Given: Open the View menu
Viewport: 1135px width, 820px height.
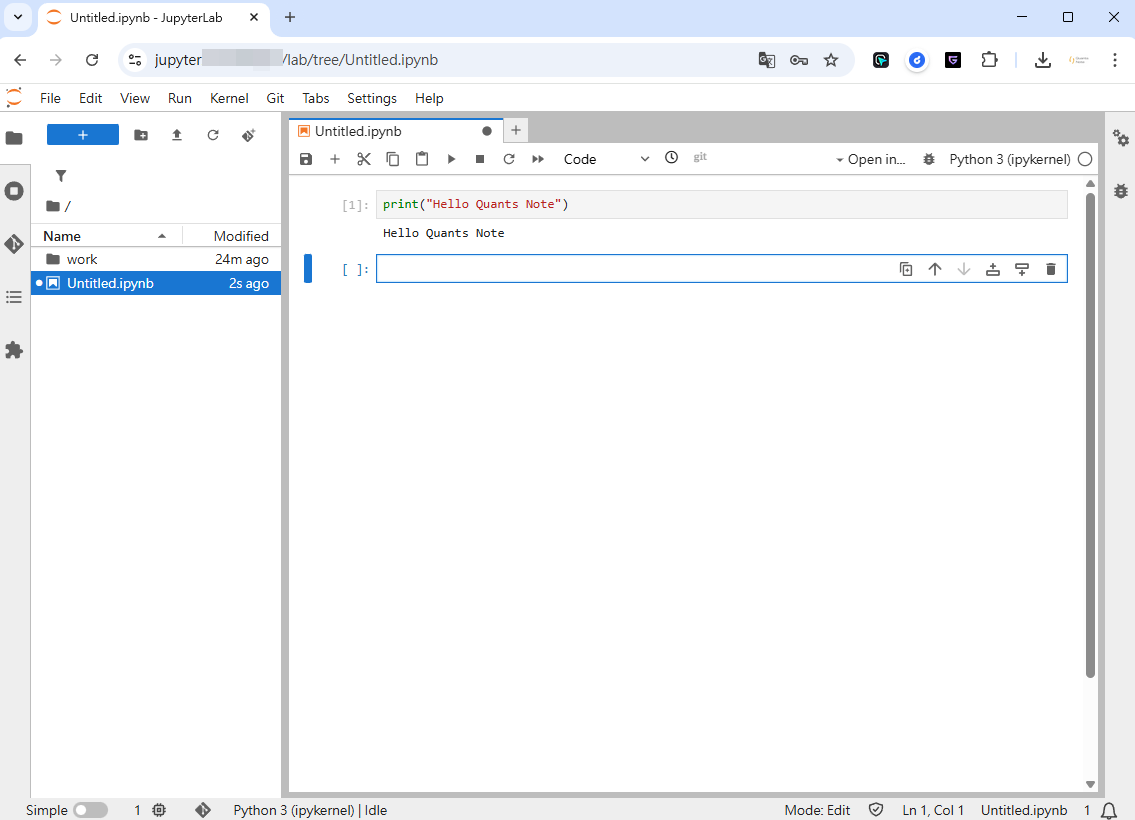Looking at the screenshot, I should (135, 98).
